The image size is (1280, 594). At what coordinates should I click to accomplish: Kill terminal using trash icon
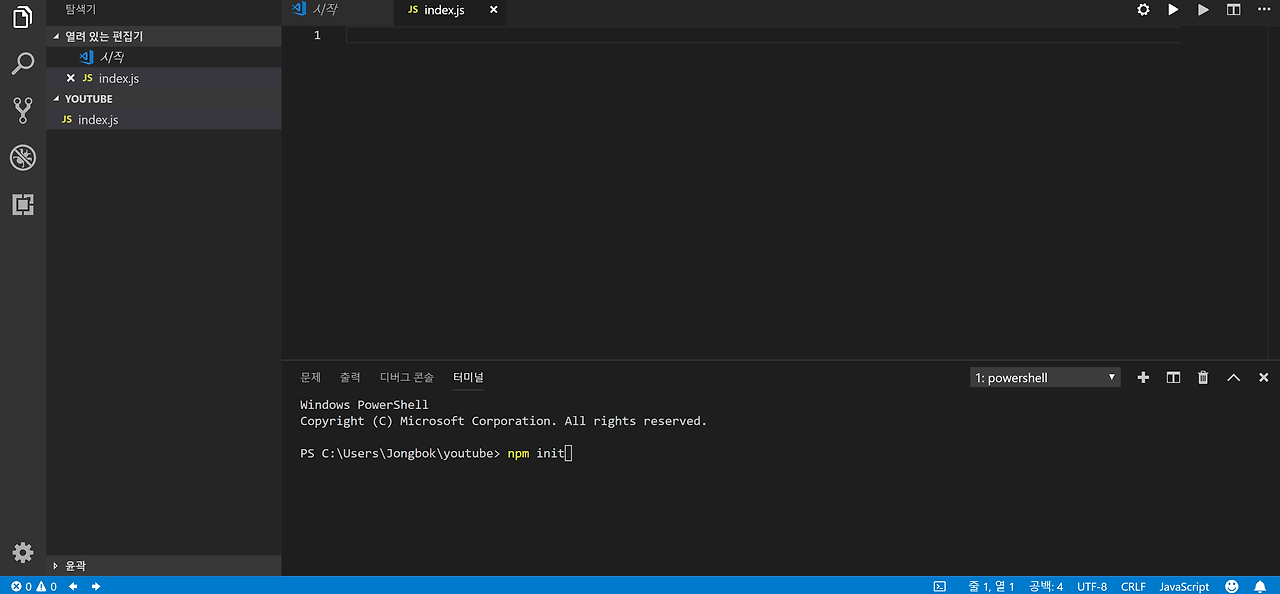1203,377
